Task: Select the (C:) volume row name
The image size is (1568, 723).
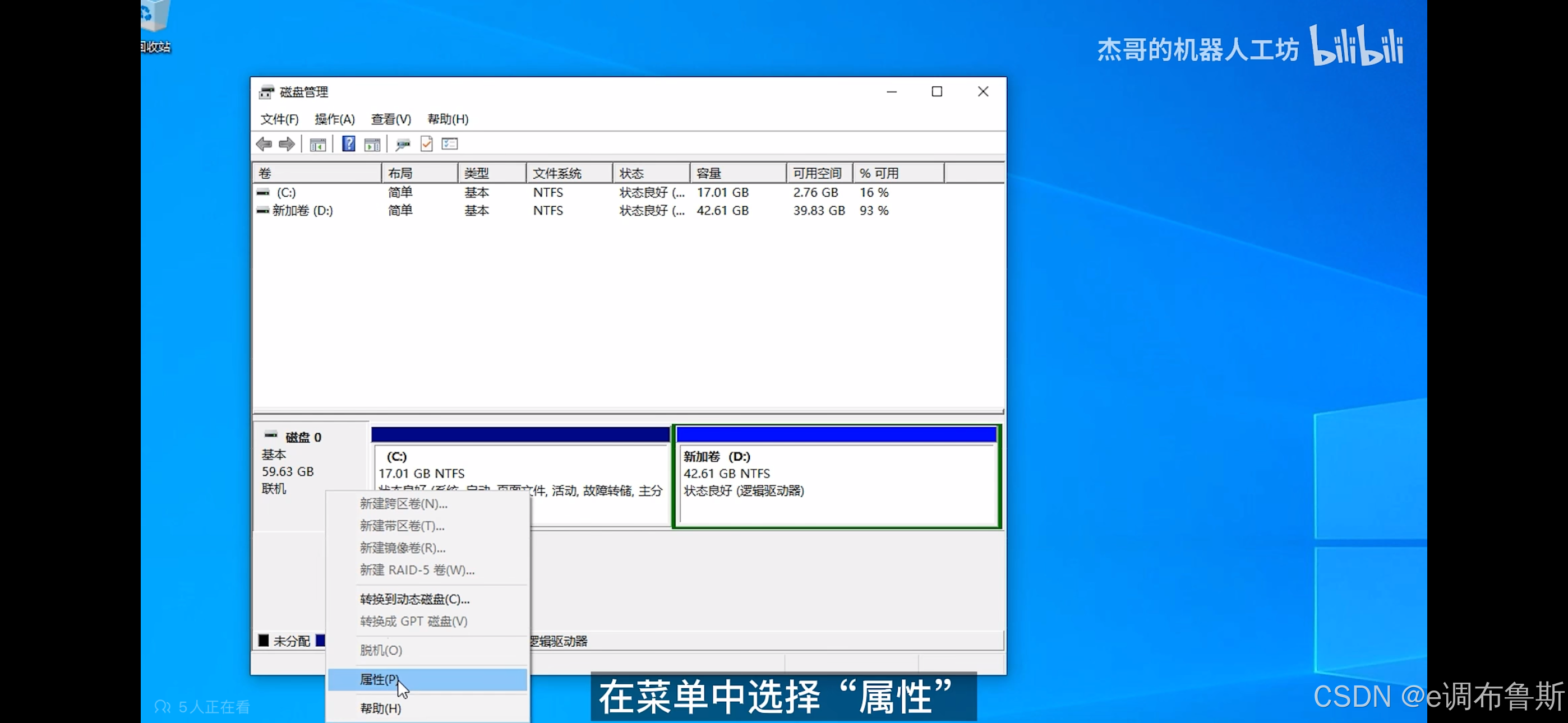Action: 286,192
